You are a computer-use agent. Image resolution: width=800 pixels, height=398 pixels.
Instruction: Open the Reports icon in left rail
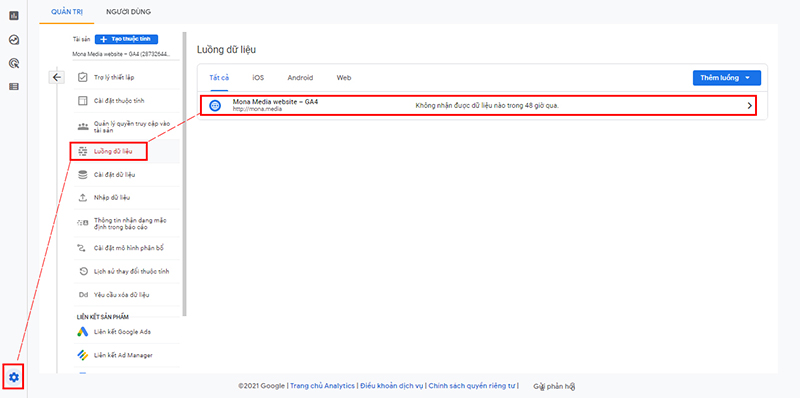pyautogui.click(x=14, y=16)
